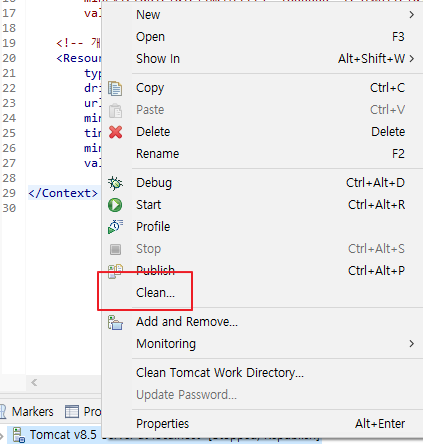Open the New submenu

[262, 15]
